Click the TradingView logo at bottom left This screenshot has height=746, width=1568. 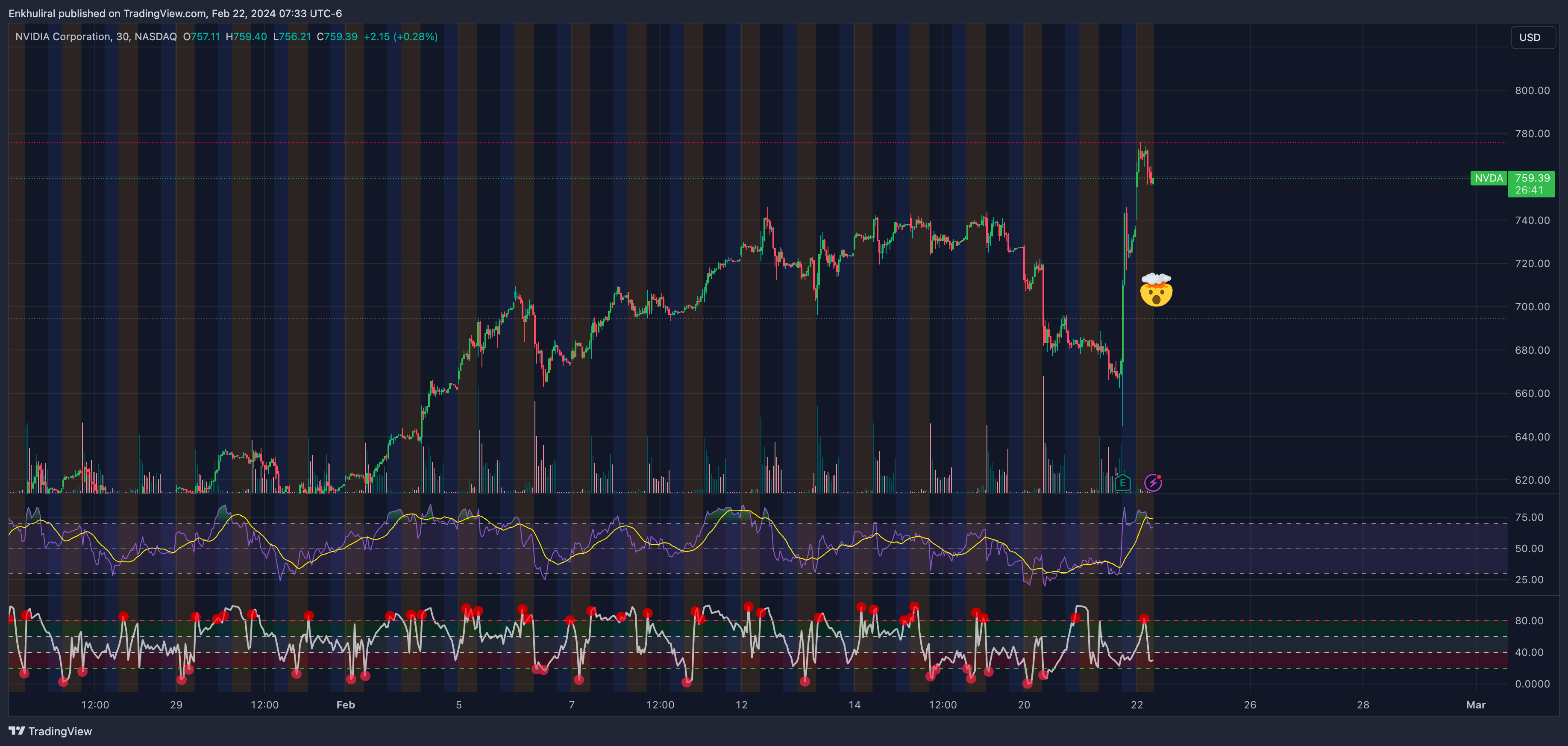click(x=50, y=731)
